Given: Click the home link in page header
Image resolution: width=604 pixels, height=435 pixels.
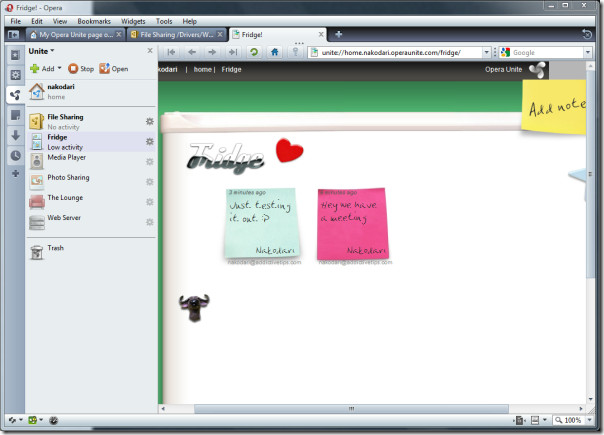Looking at the screenshot, I should tap(203, 69).
